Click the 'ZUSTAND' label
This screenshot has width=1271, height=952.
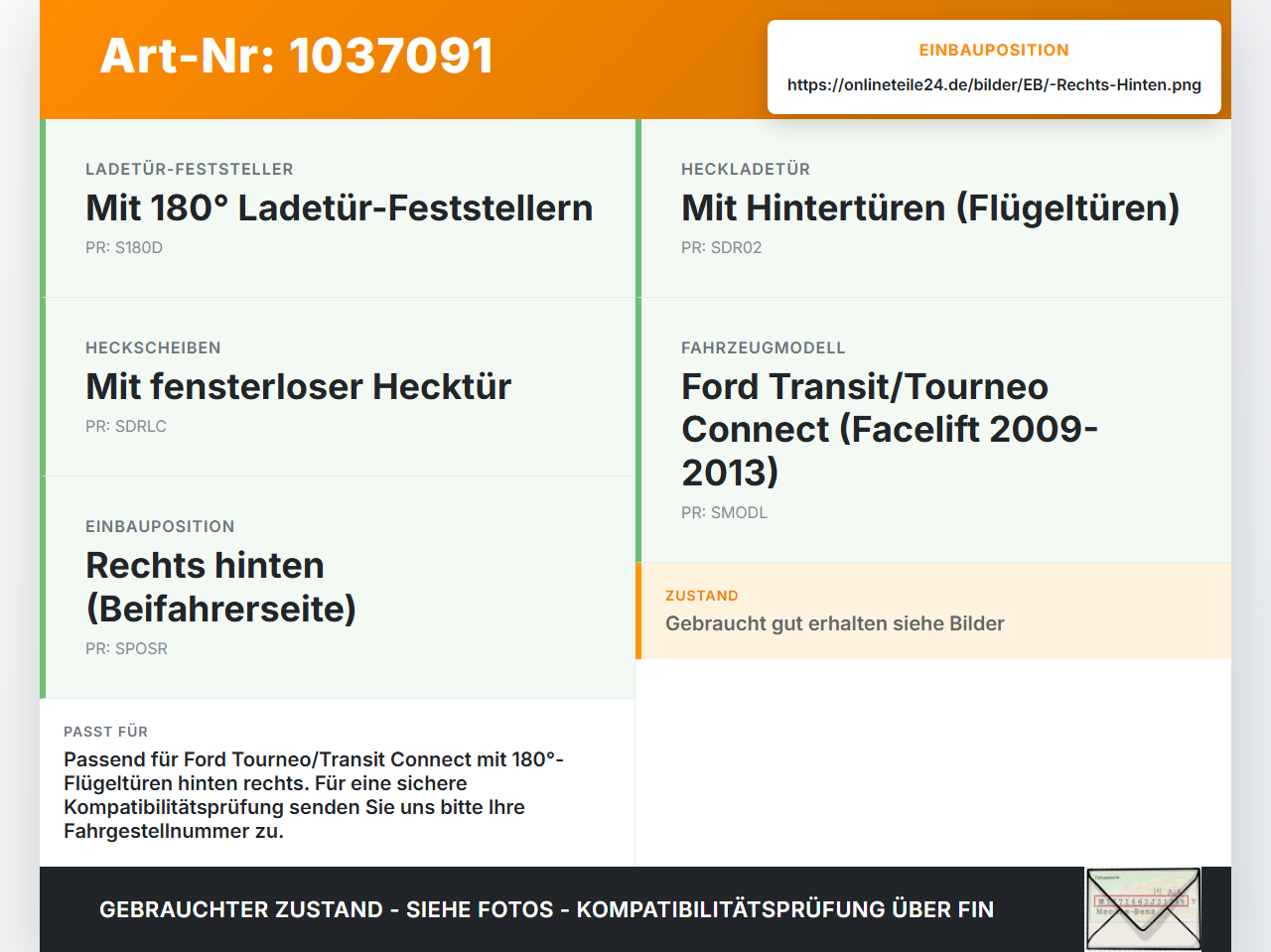click(702, 596)
